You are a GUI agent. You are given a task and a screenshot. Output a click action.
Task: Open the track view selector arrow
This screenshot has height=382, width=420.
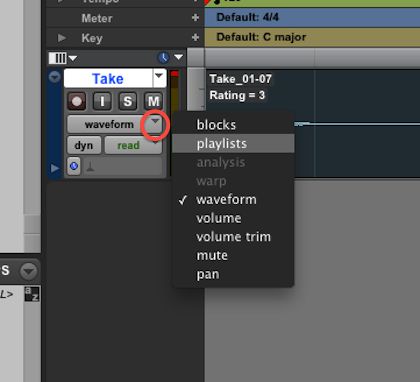[x=155, y=124]
